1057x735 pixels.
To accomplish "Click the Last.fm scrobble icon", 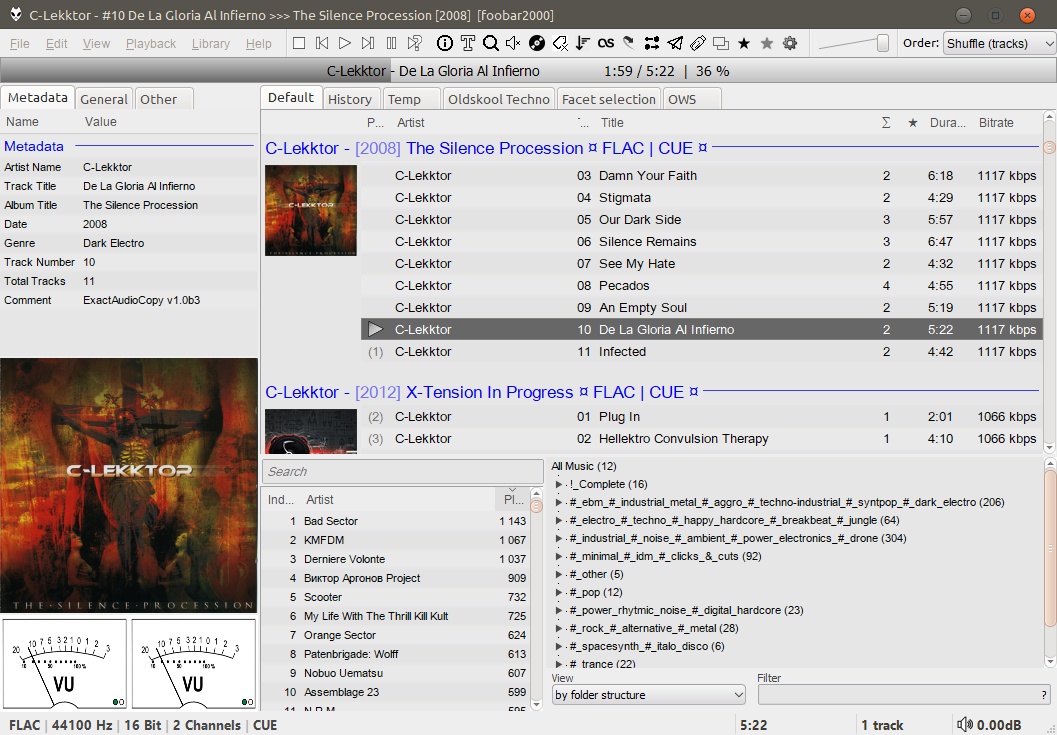I will [605, 43].
